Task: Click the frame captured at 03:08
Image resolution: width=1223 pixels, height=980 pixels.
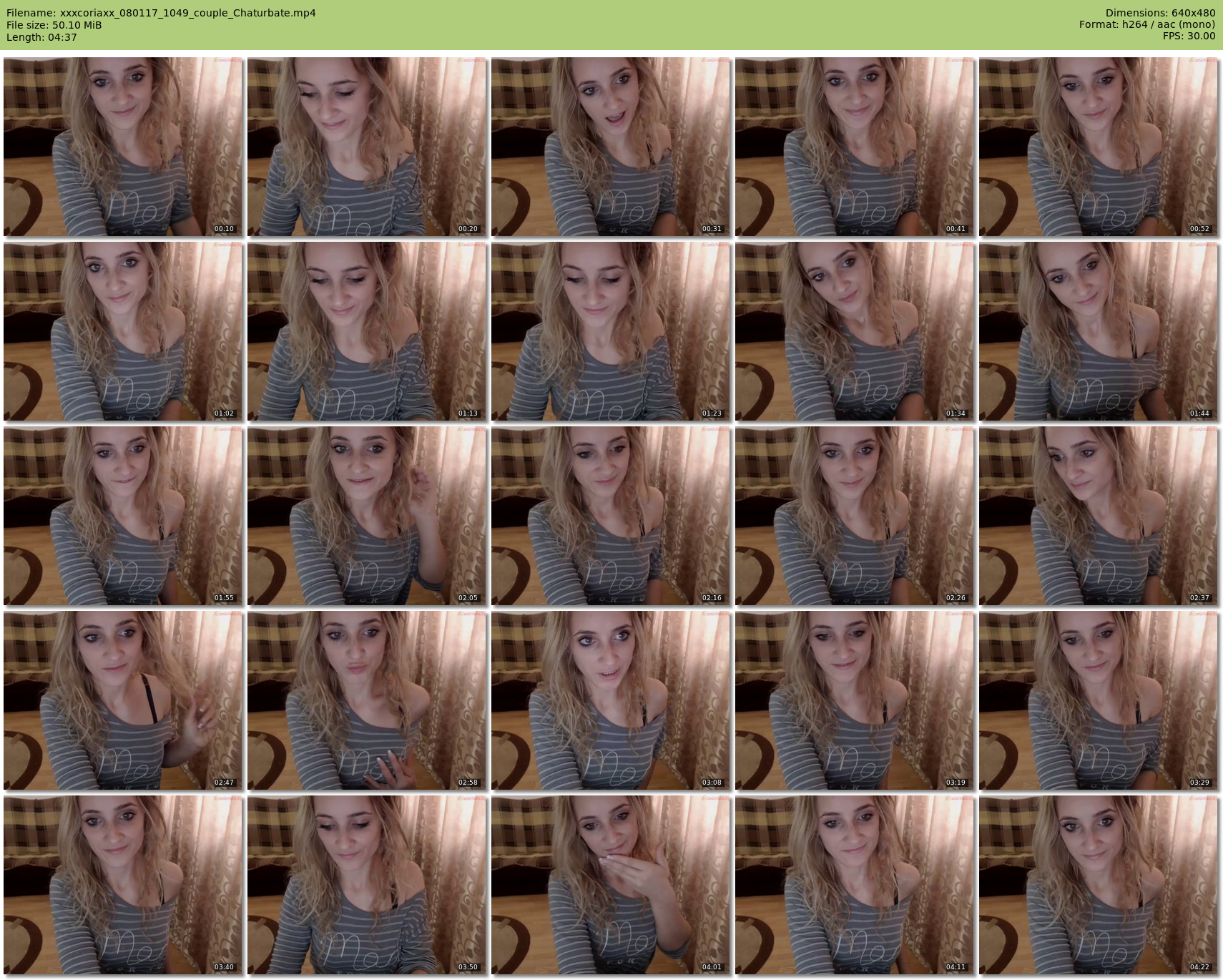Action: tap(611, 700)
